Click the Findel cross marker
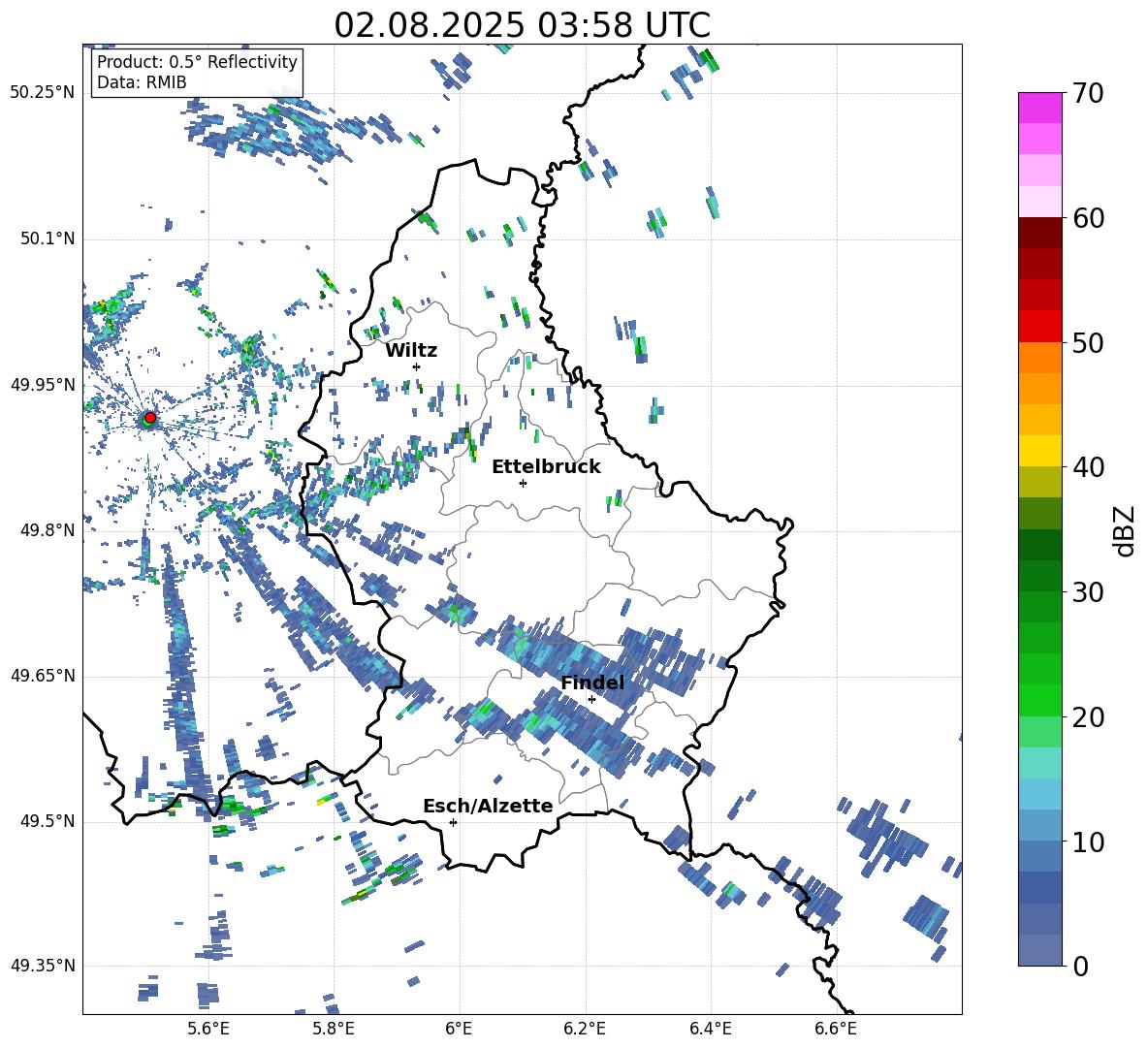The image size is (1148, 1048). point(591,700)
